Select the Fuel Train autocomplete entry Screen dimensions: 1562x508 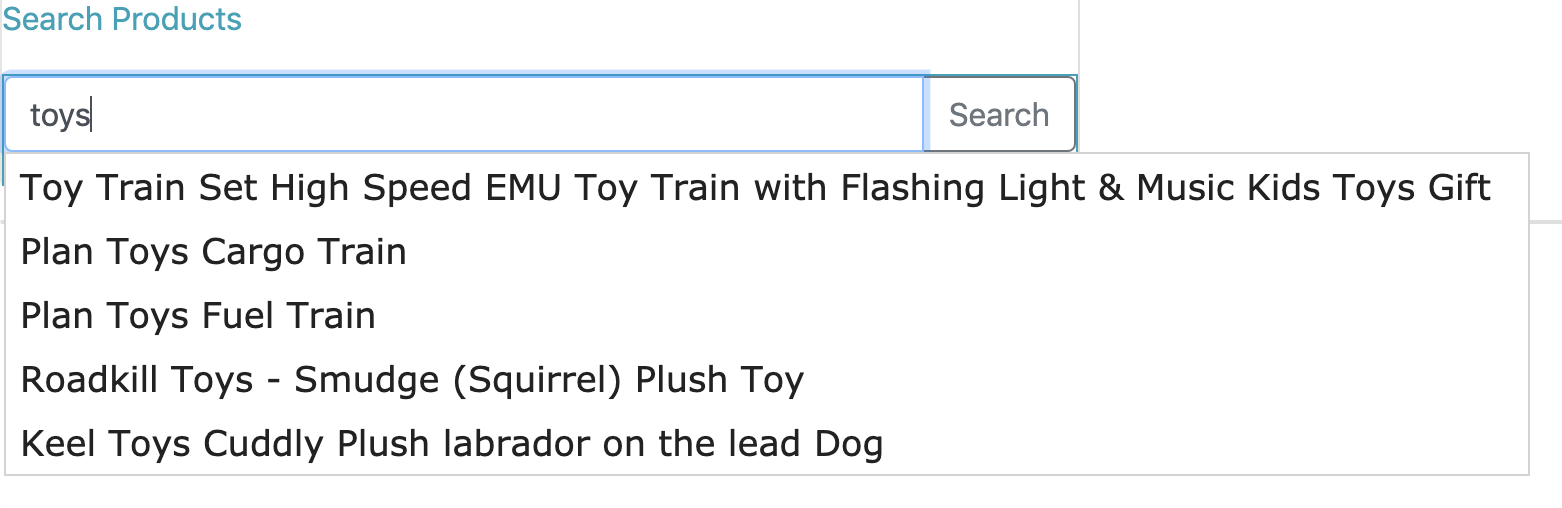[767, 315]
